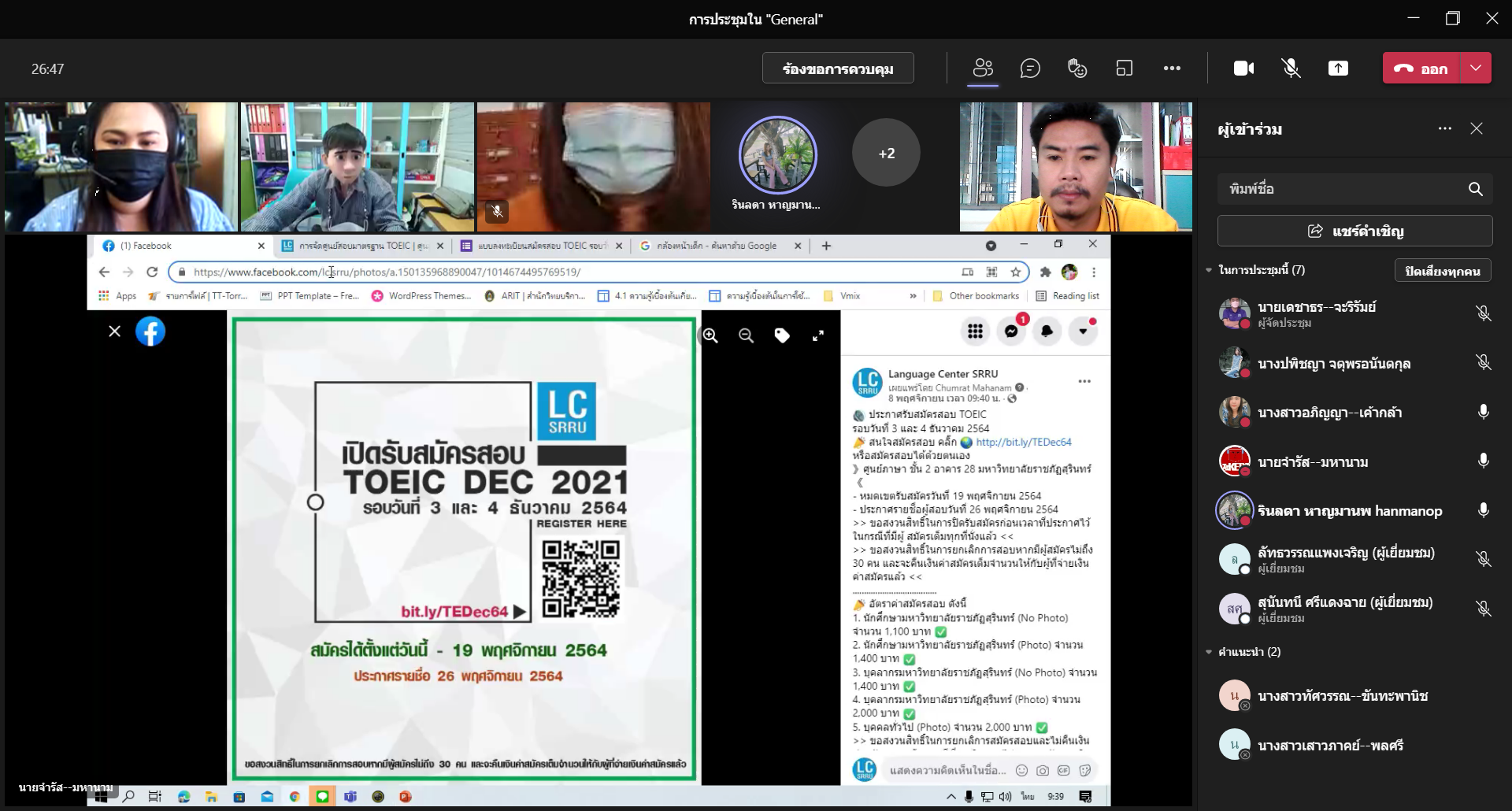Collapse the ในการประชุมนี้ (7) section
Screen dimensions: 1512x811
(x=1210, y=270)
